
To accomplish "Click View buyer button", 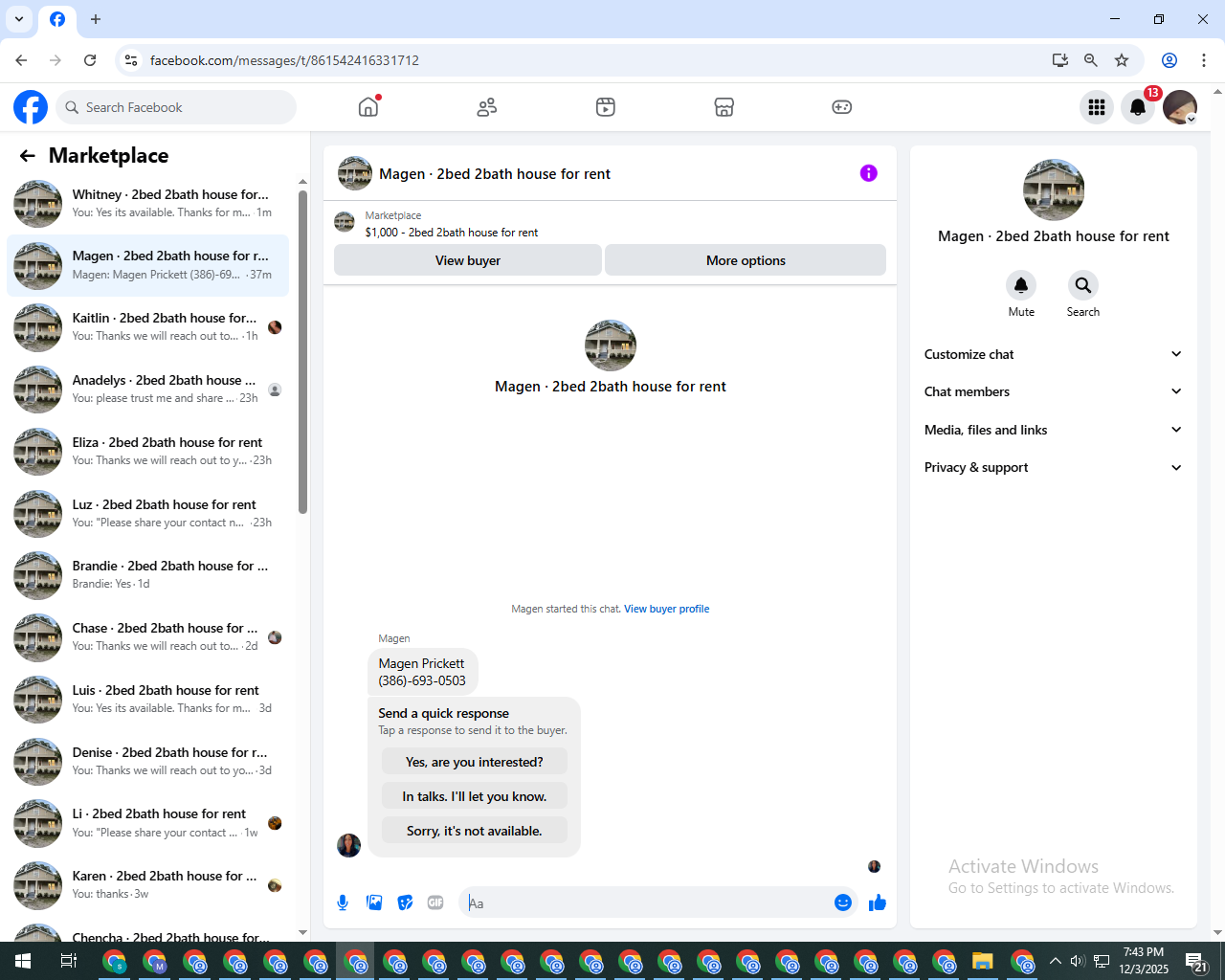I will click(468, 260).
